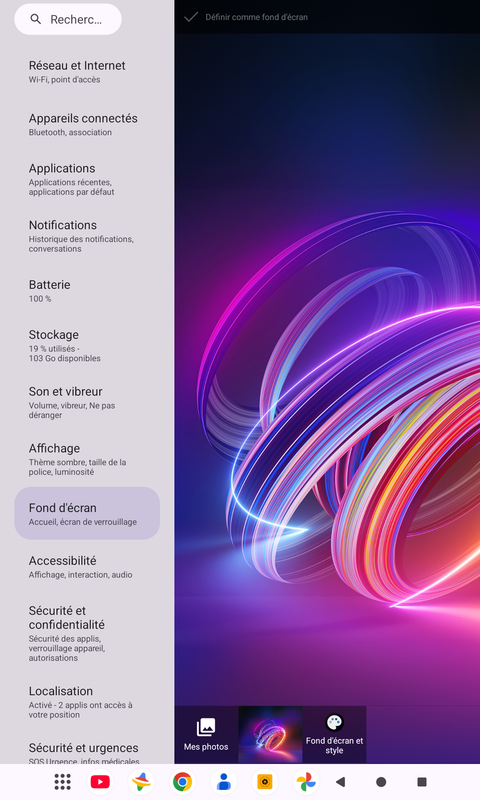Open Localisation settings
480x800 pixels.
(87, 702)
